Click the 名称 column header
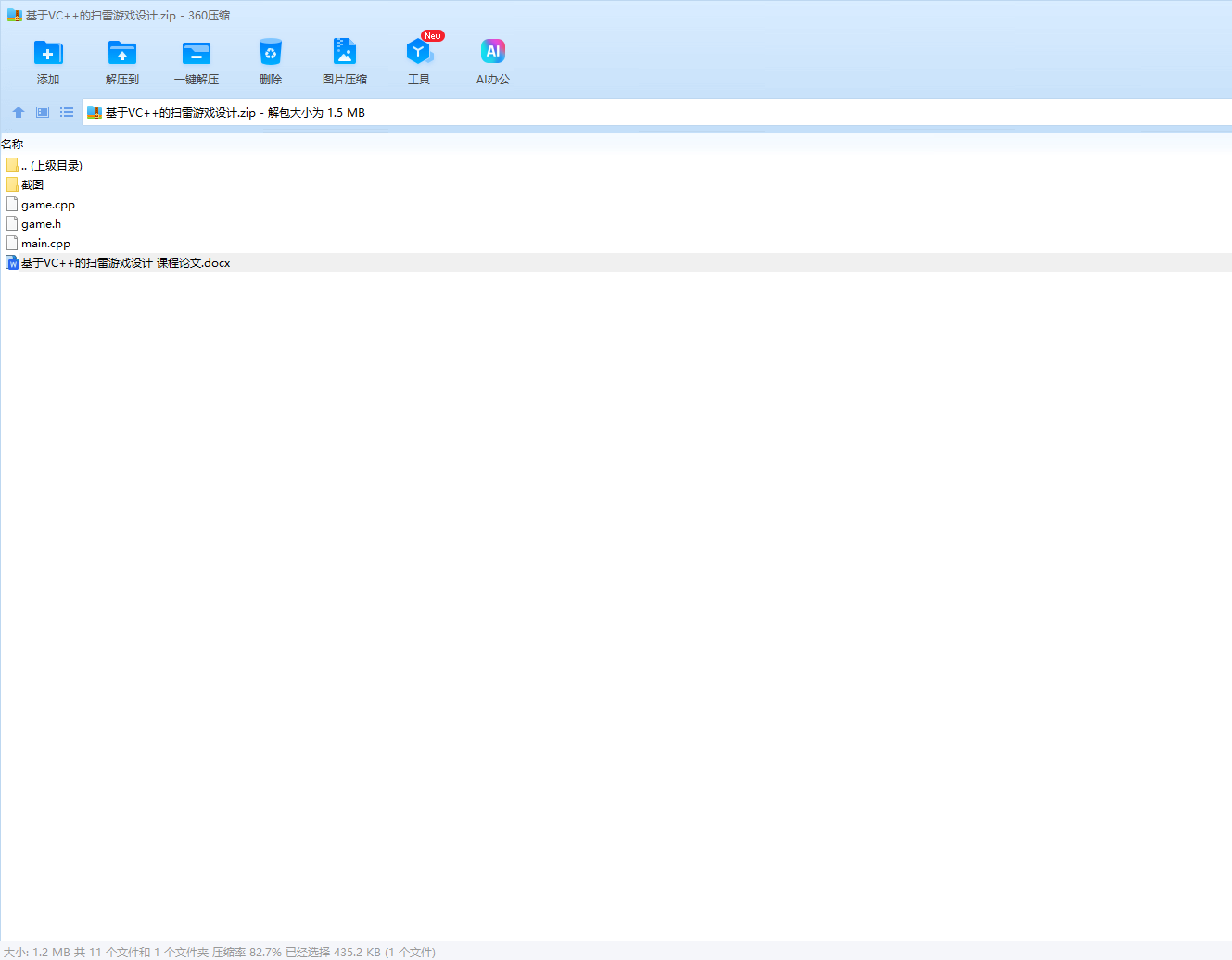Viewport: 1232px width, 960px height. click(x=12, y=144)
